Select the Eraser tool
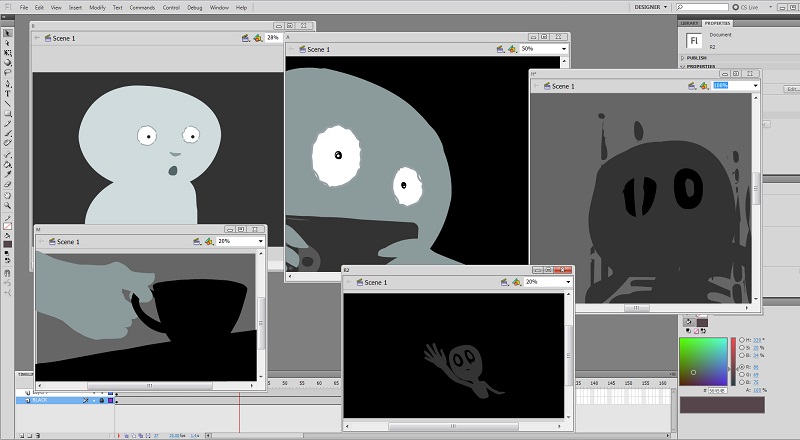The image size is (800, 440). pyautogui.click(x=7, y=184)
